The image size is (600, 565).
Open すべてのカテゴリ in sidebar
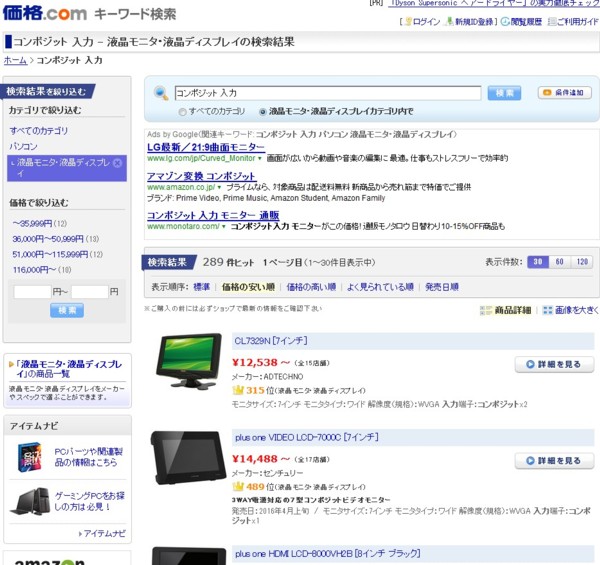pyautogui.click(x=39, y=131)
